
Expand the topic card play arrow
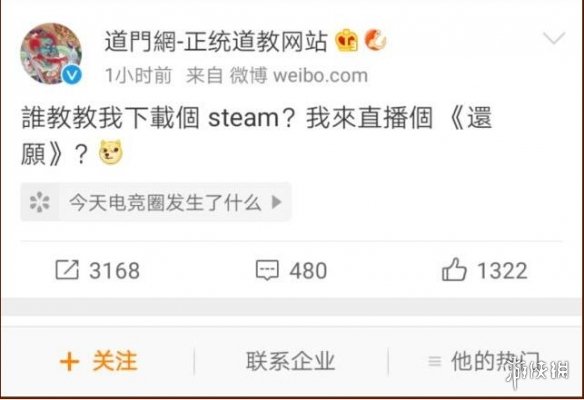coord(276,202)
